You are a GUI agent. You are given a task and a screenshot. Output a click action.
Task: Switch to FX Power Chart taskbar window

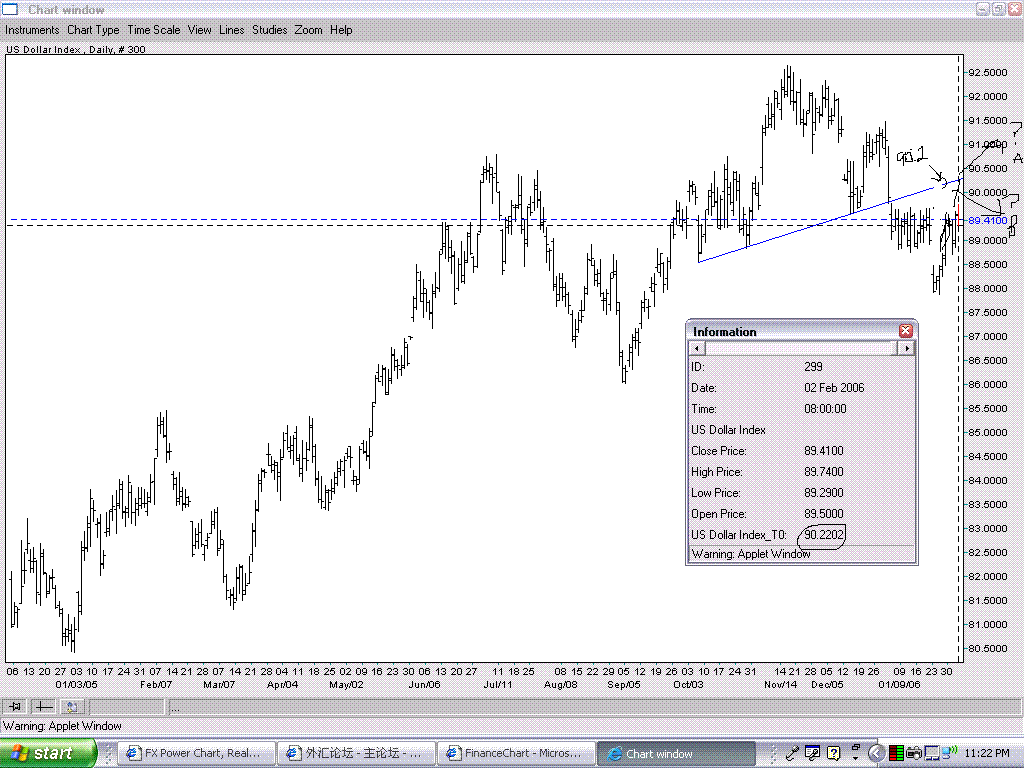(196, 753)
